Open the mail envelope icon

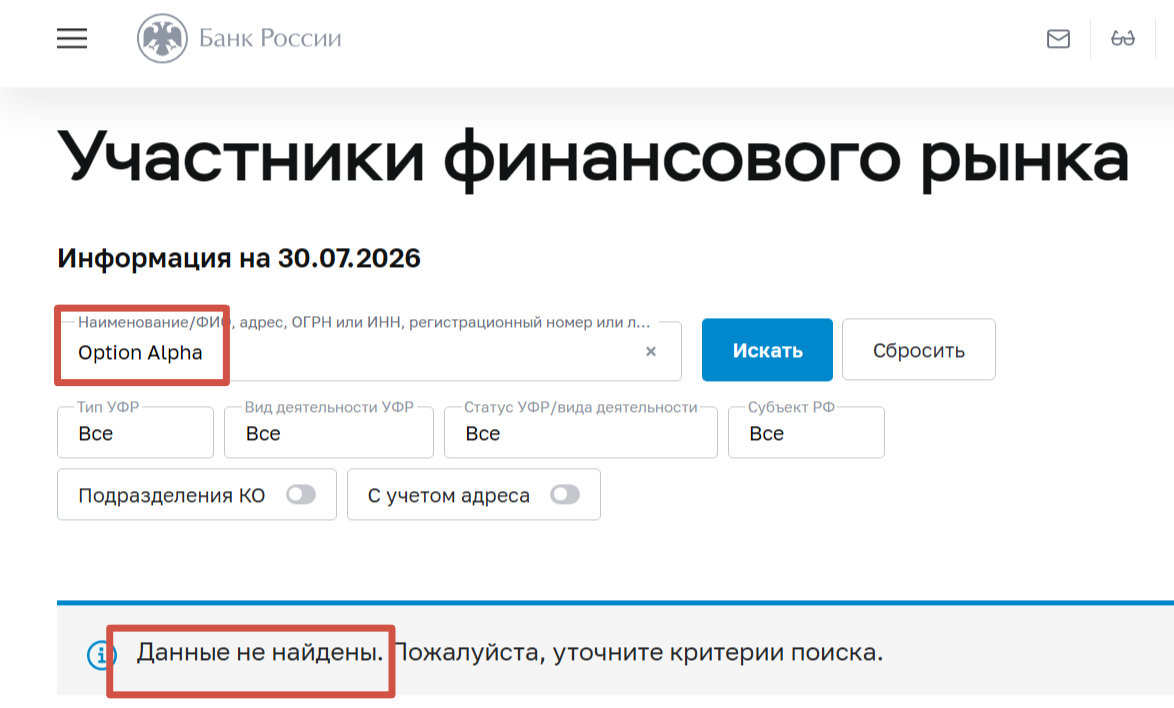(1058, 38)
